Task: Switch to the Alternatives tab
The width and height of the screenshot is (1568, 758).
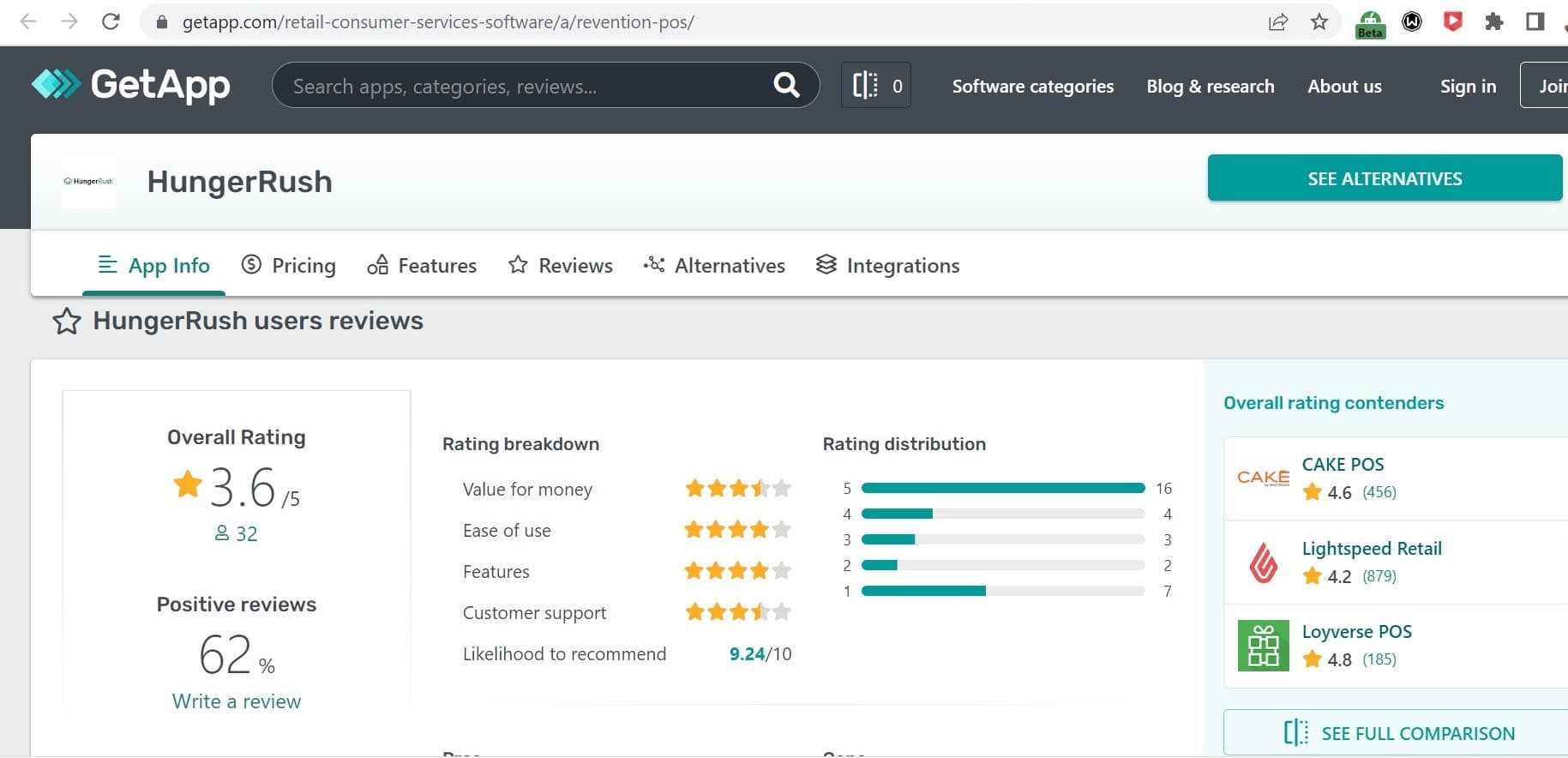Action: pos(714,266)
